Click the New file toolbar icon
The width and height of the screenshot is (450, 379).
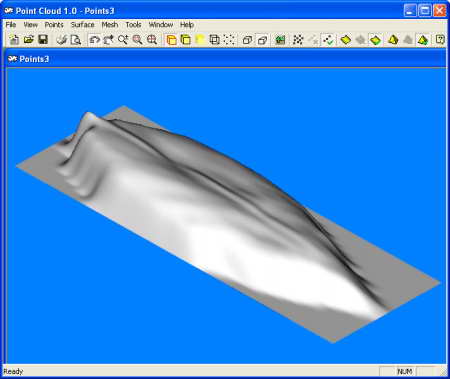click(x=14, y=40)
